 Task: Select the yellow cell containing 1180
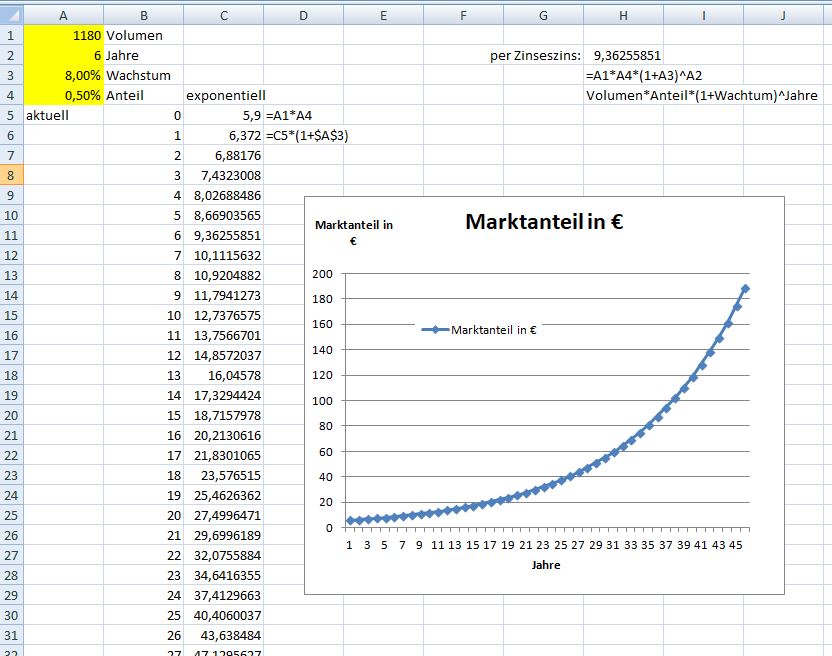point(63,35)
